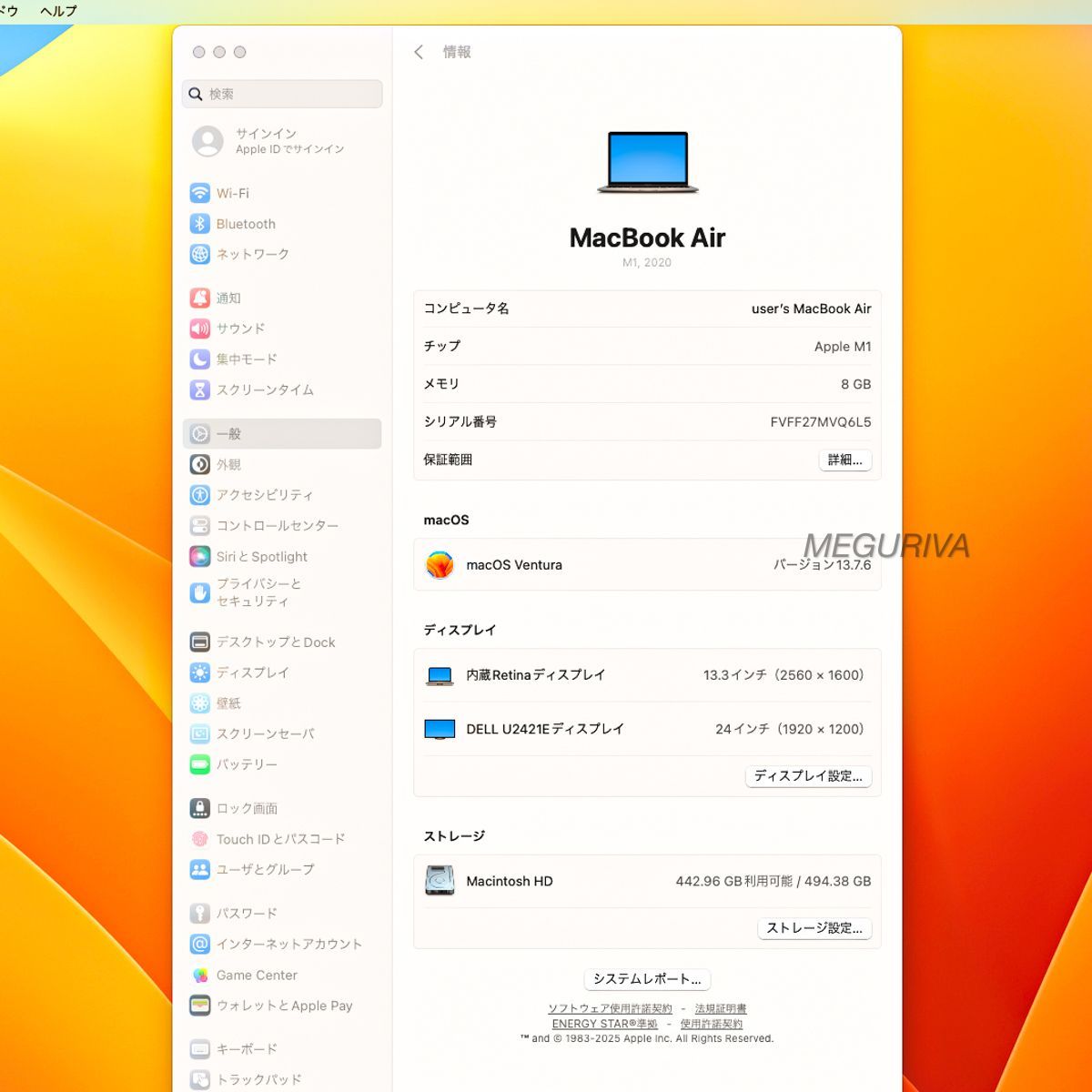Open 法規証明書 link
The width and height of the screenshot is (1092, 1092).
tap(721, 1008)
